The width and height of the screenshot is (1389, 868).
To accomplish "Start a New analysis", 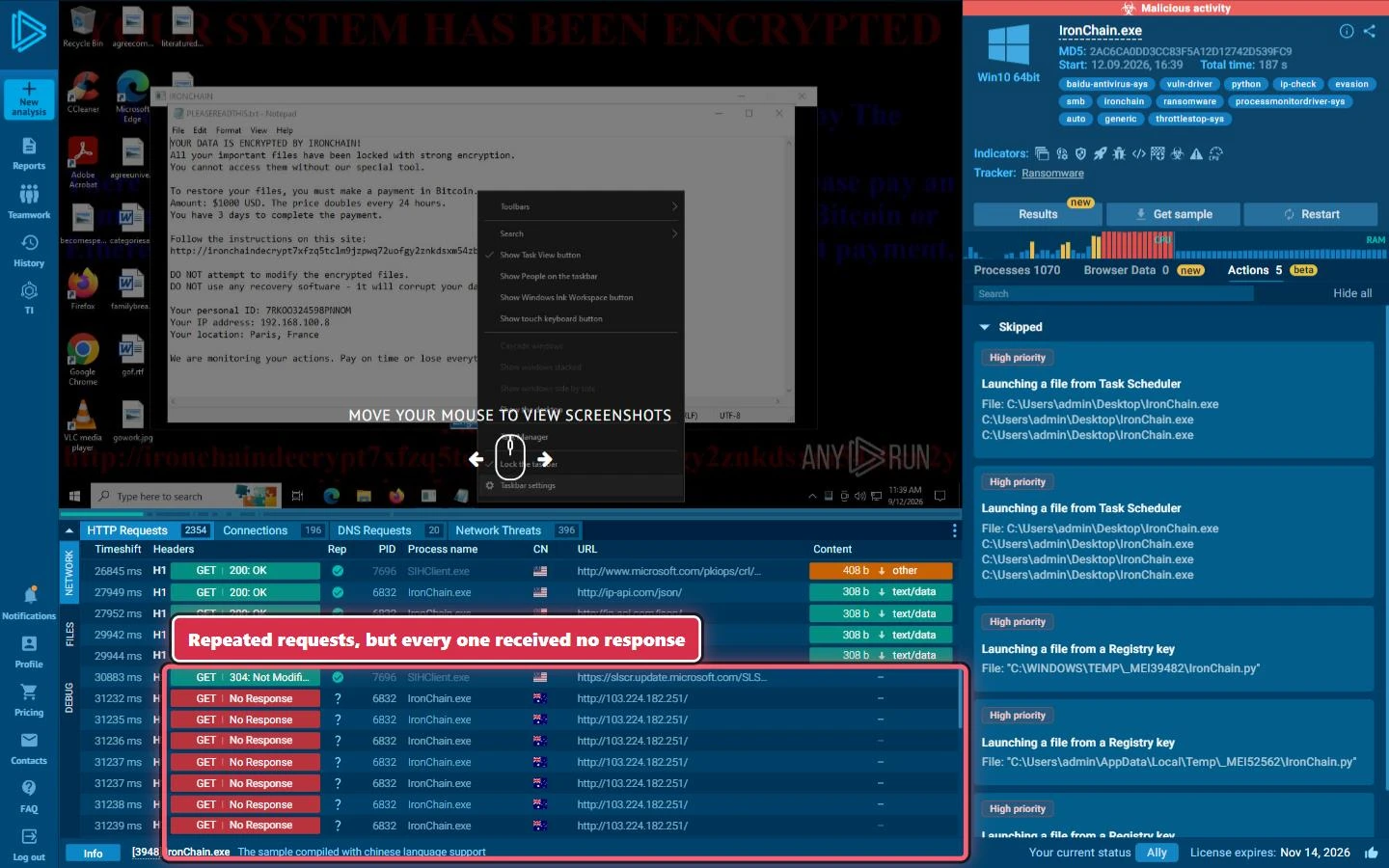I will click(29, 99).
